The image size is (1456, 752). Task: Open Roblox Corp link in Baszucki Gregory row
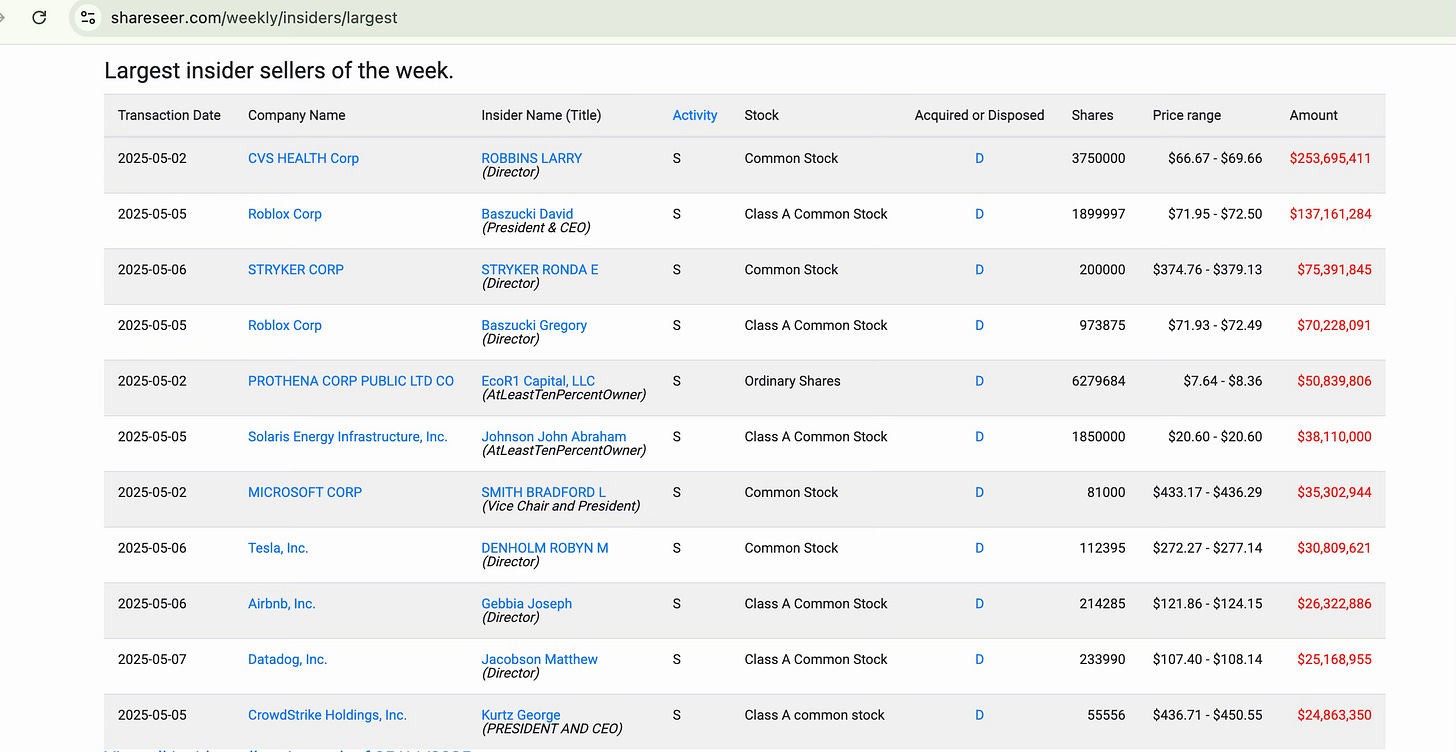[x=285, y=325]
